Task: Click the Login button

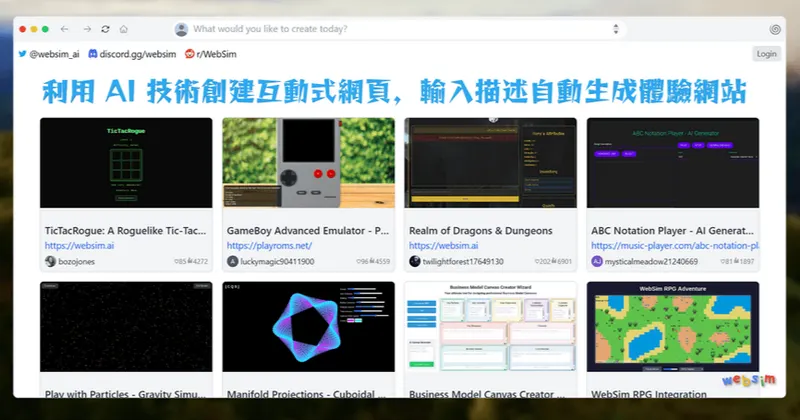Action: coord(766,54)
